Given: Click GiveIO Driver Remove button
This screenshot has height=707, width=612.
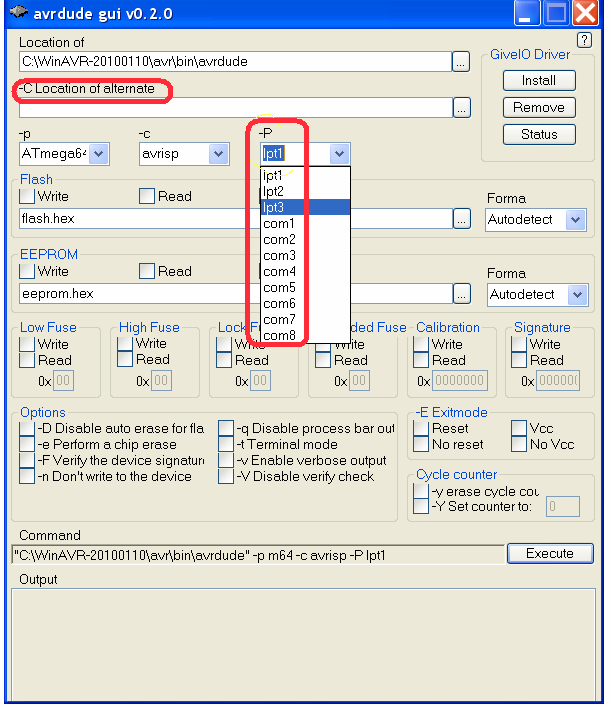Looking at the screenshot, I should point(539,108).
